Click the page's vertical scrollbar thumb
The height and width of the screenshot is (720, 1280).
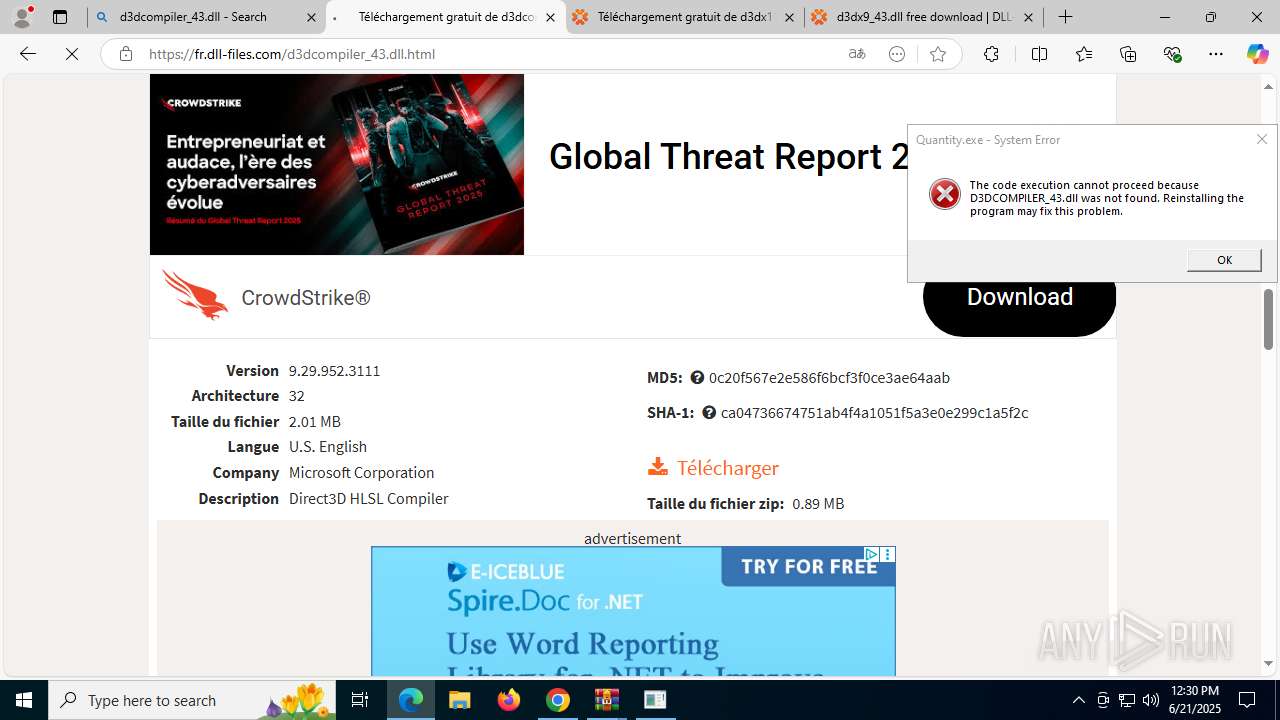[x=1268, y=320]
